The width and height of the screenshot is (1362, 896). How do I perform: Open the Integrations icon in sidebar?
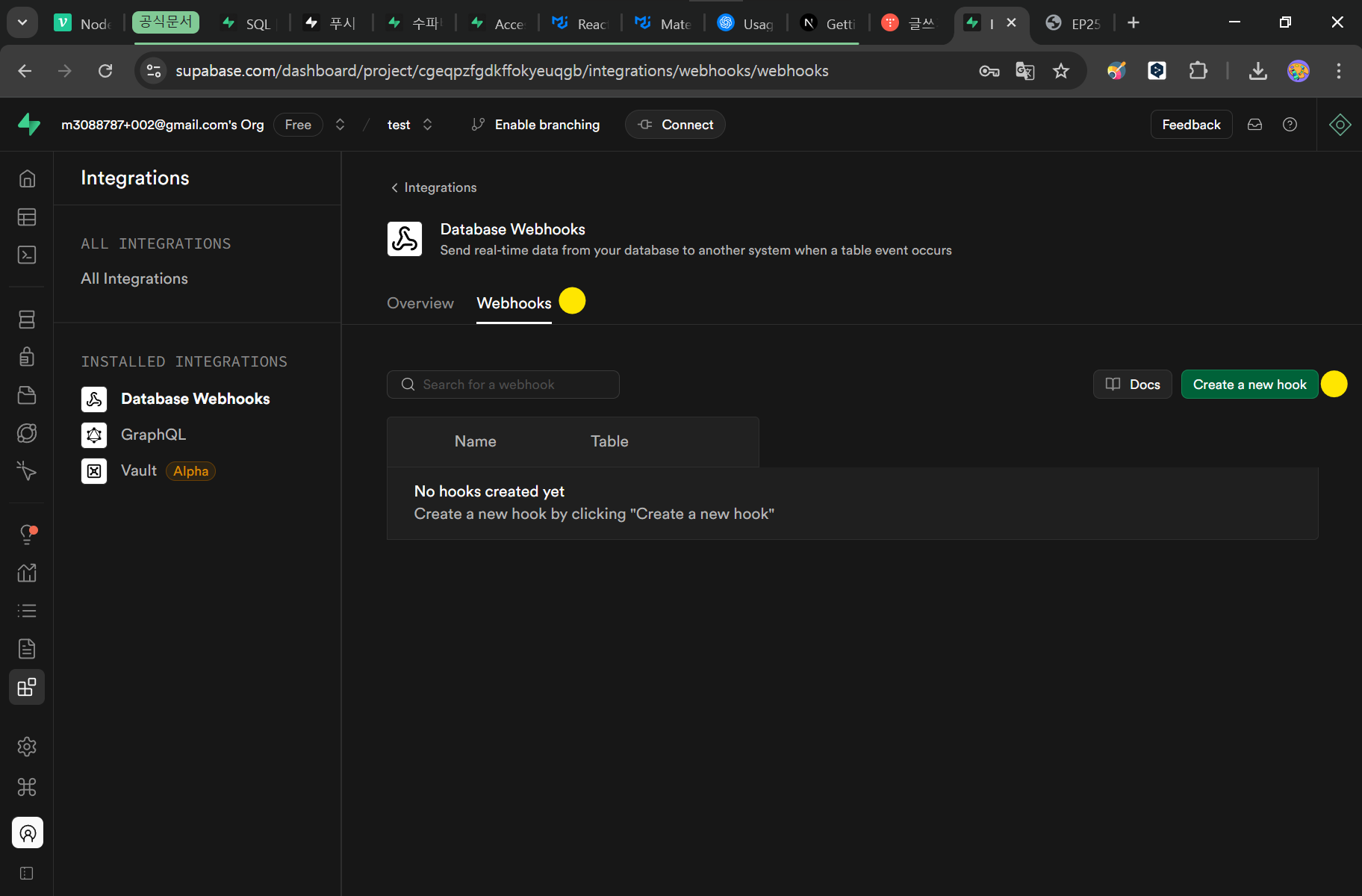coord(27,687)
